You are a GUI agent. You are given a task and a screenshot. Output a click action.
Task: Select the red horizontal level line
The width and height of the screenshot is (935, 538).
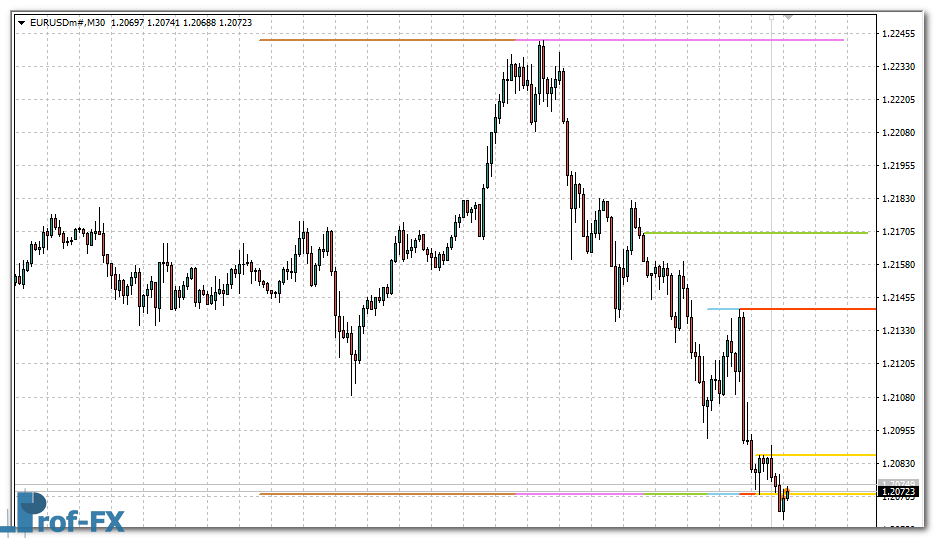pos(810,309)
